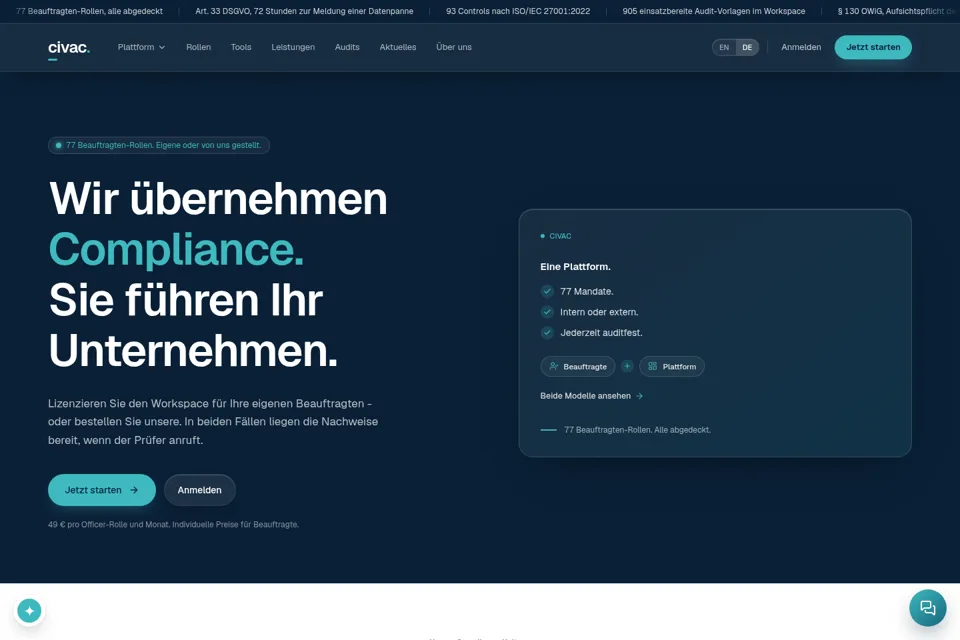Viewport: 960px width, 640px height.
Task: Open Über uns page
Action: pyautogui.click(x=454, y=47)
